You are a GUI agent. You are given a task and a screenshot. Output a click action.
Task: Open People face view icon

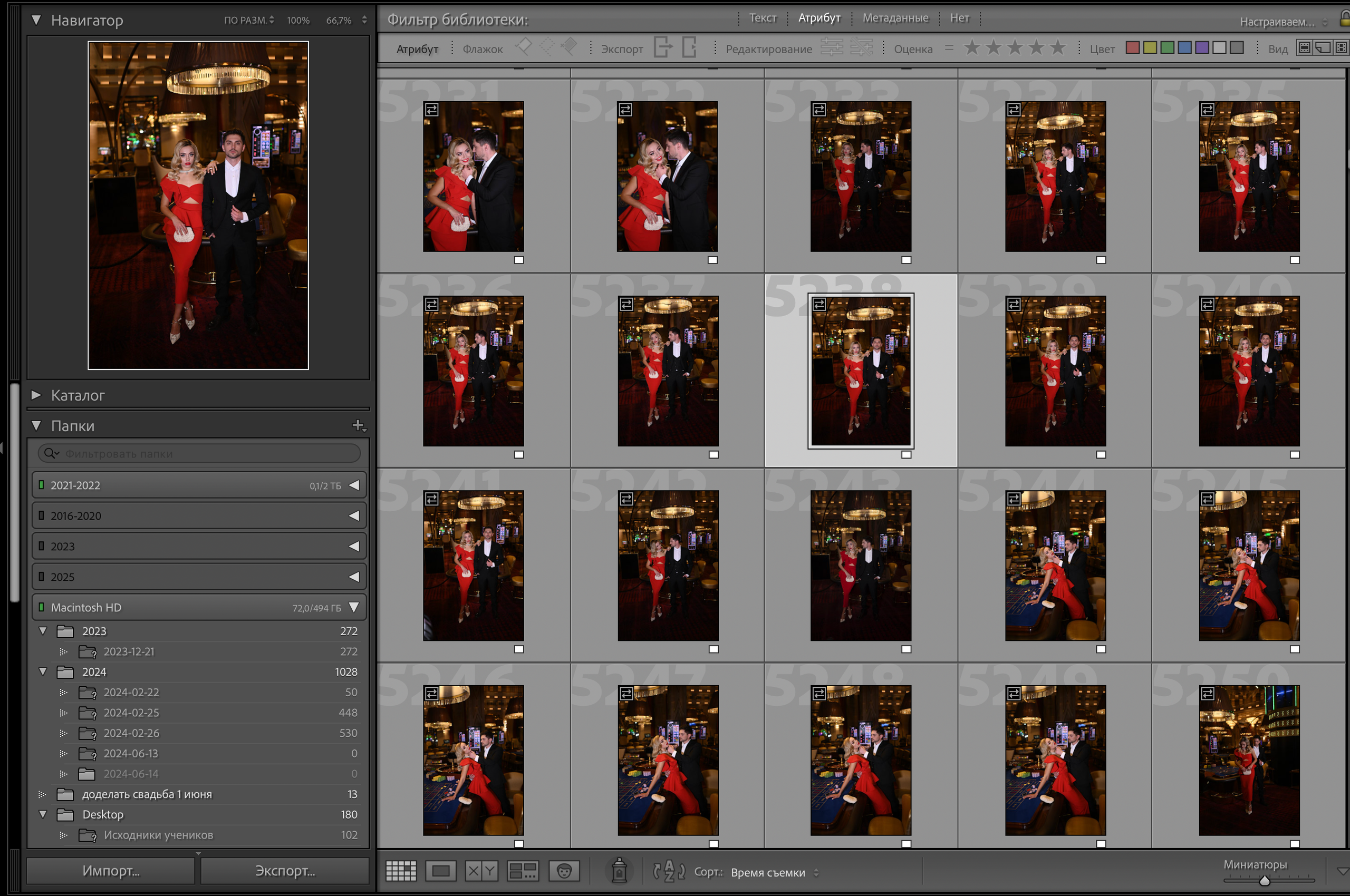tap(564, 871)
